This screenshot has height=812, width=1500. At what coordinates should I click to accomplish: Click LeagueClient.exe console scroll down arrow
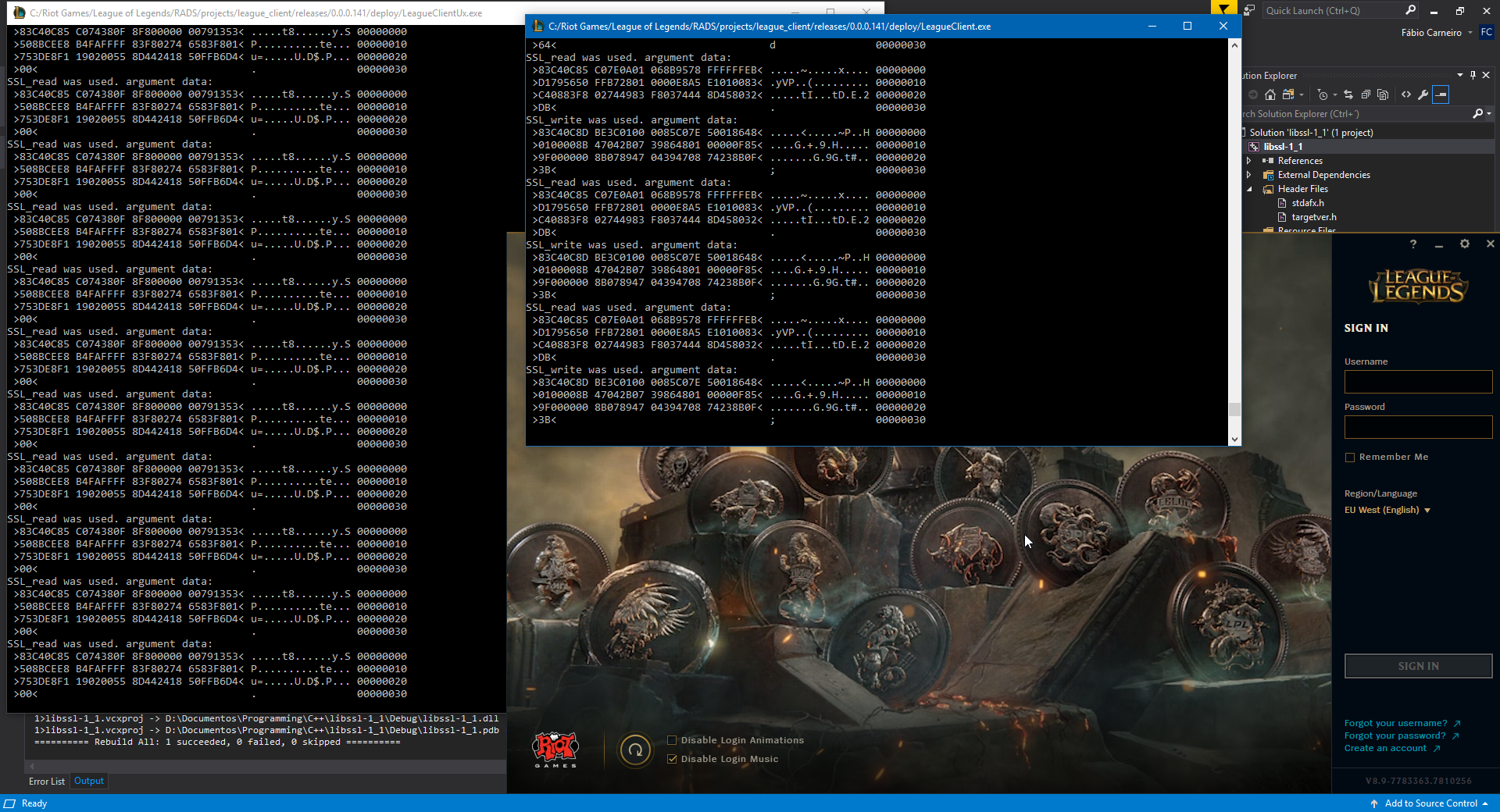click(x=1234, y=440)
